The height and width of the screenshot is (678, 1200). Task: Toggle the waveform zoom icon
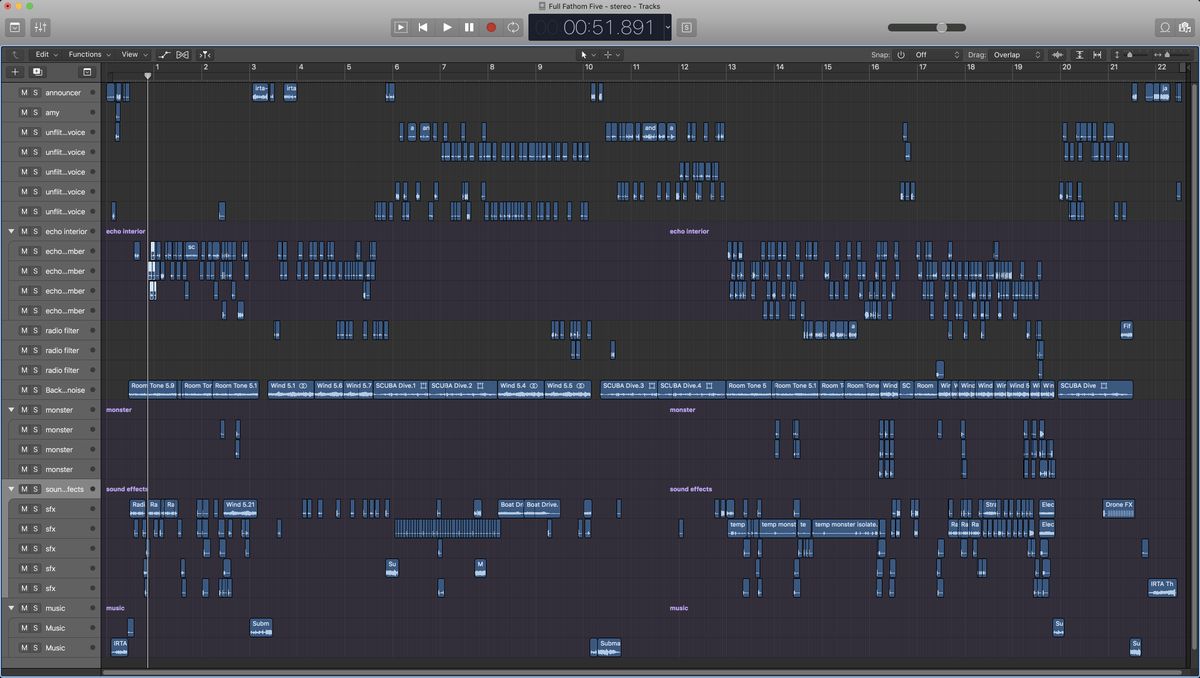(1057, 55)
